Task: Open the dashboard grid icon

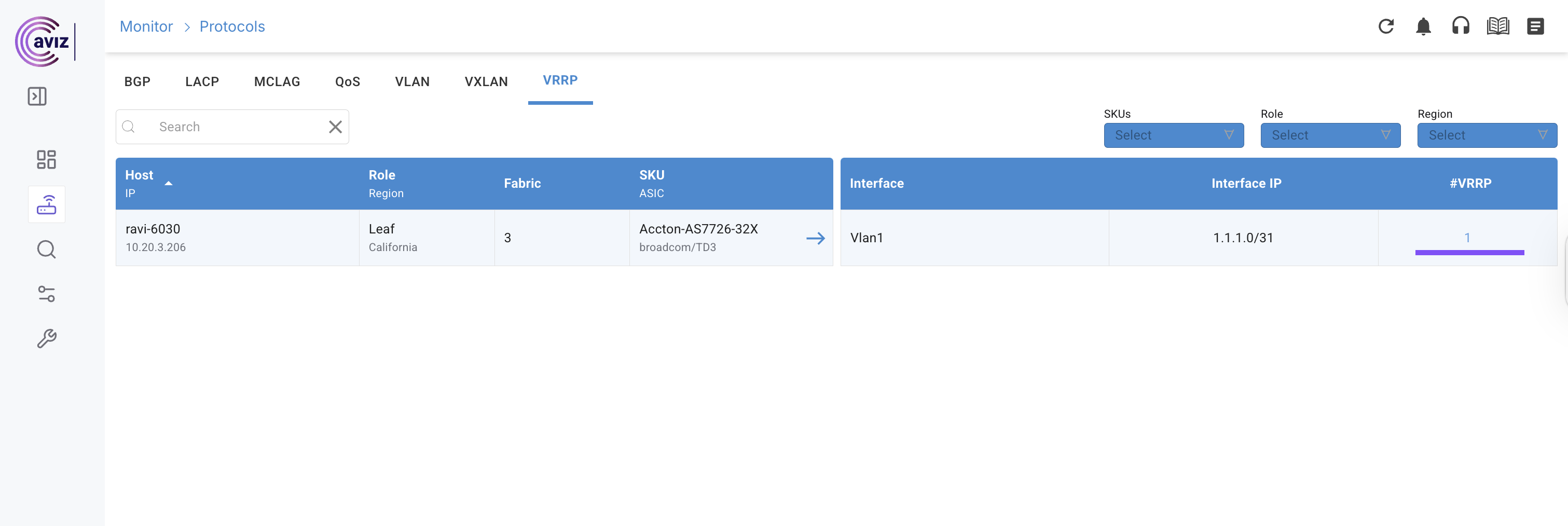Action: pos(46,159)
